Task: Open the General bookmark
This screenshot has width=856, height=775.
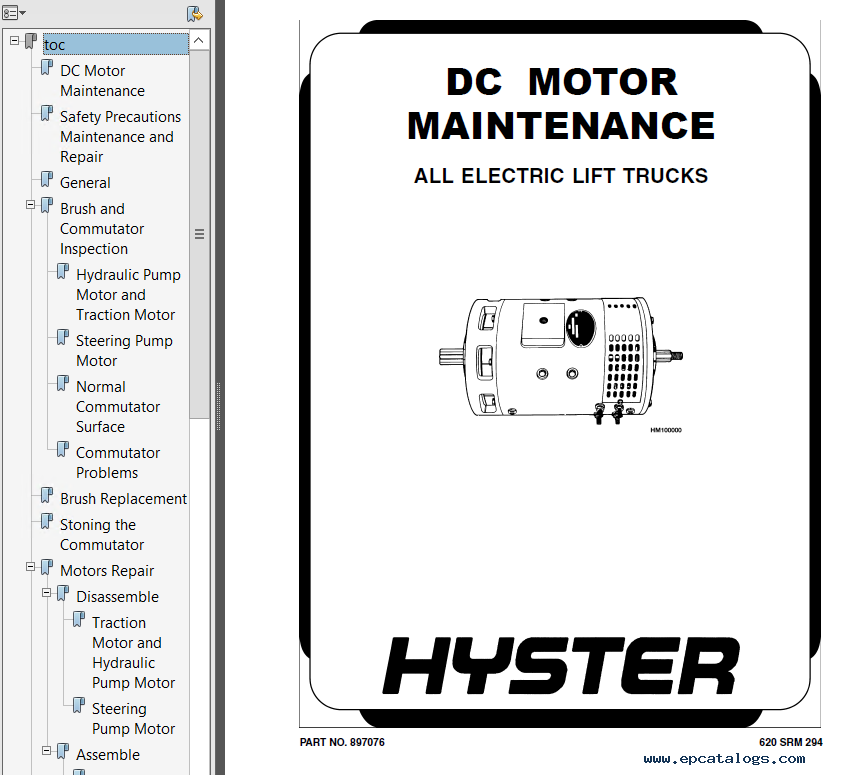Action: point(85,182)
